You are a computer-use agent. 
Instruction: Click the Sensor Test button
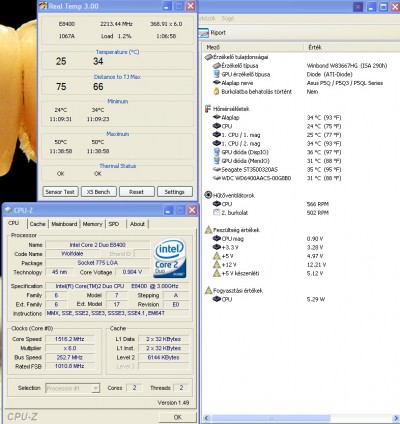[x=60, y=192]
